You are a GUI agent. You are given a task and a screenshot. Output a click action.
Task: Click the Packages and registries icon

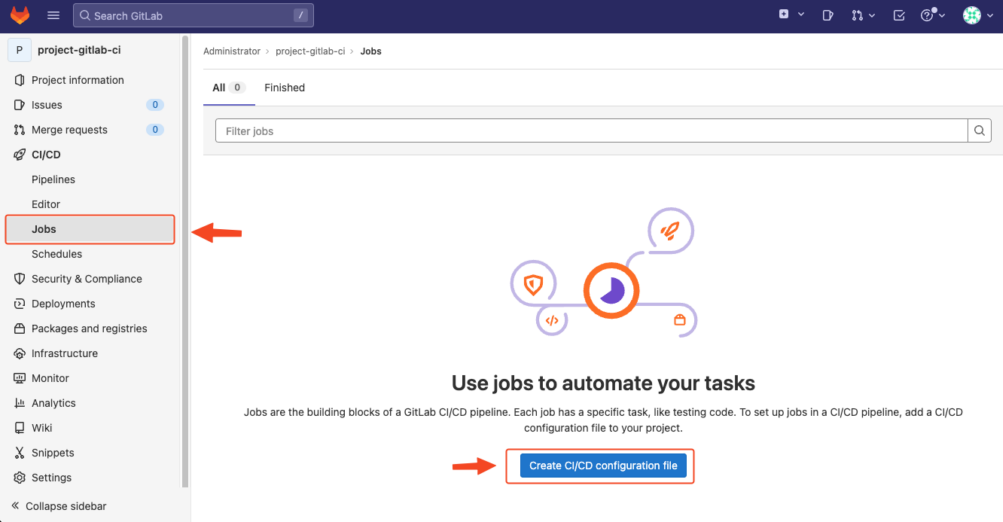pyautogui.click(x=19, y=329)
